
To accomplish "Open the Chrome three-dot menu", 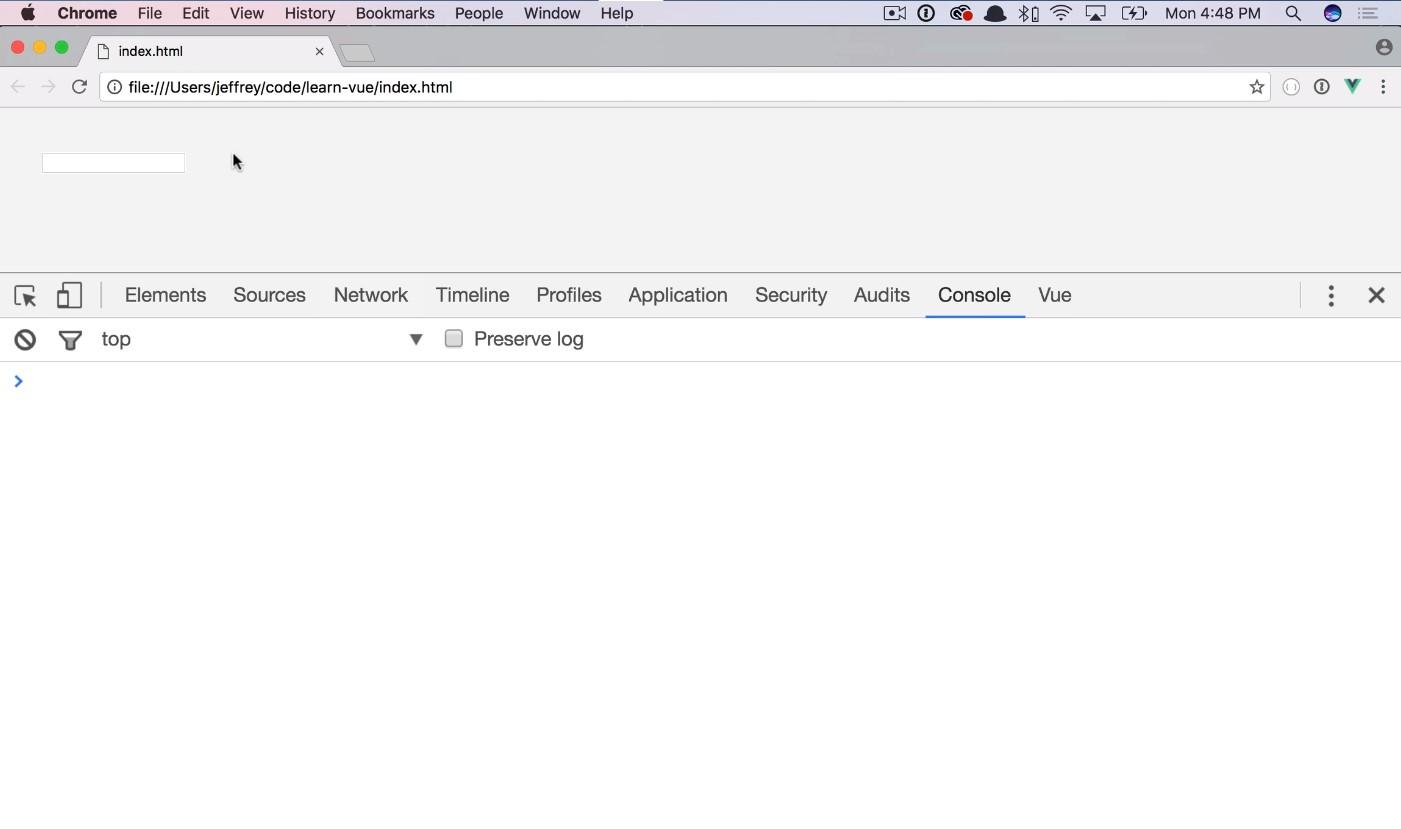I will pyautogui.click(x=1383, y=87).
